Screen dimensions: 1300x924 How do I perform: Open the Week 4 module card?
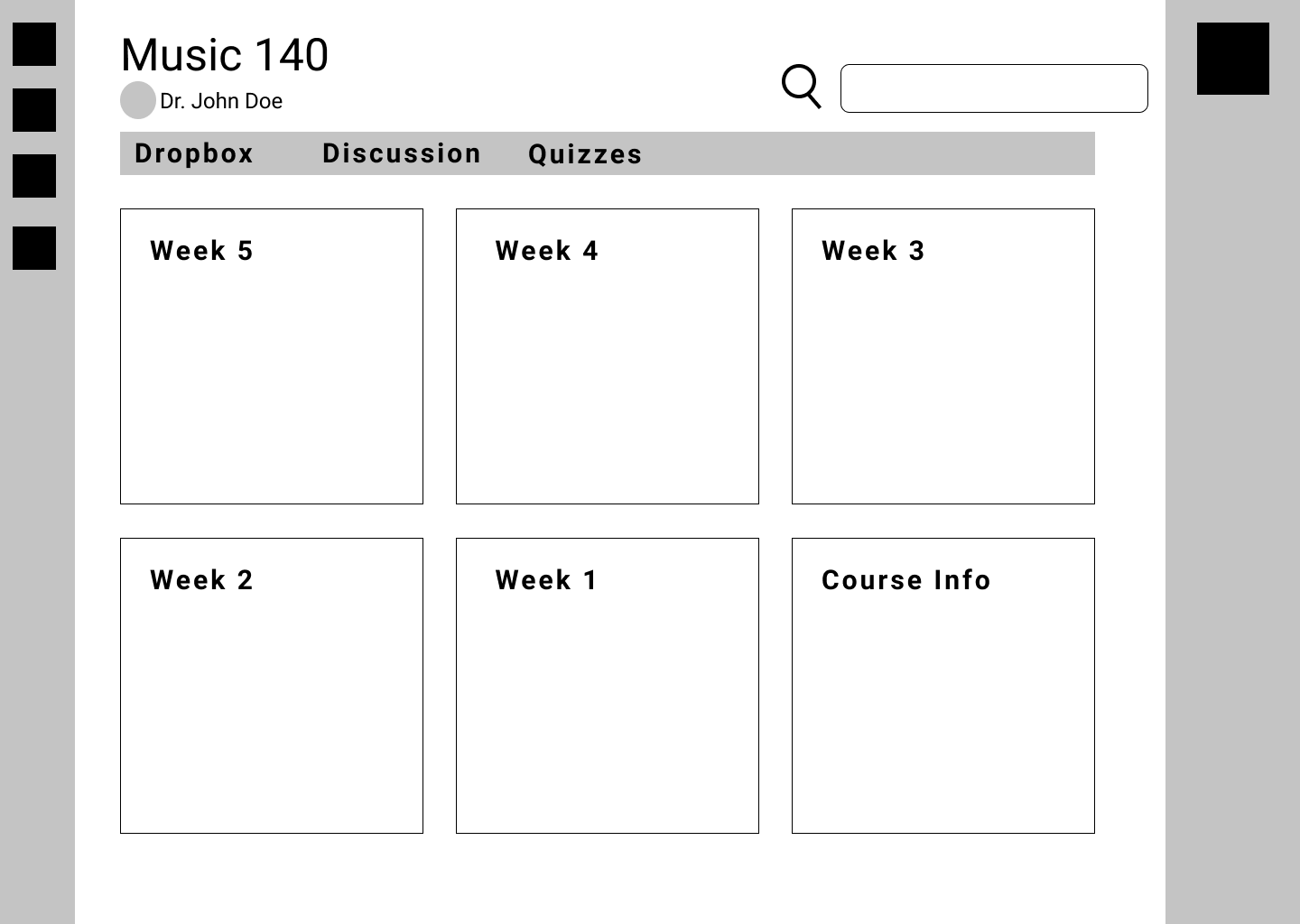click(x=607, y=356)
